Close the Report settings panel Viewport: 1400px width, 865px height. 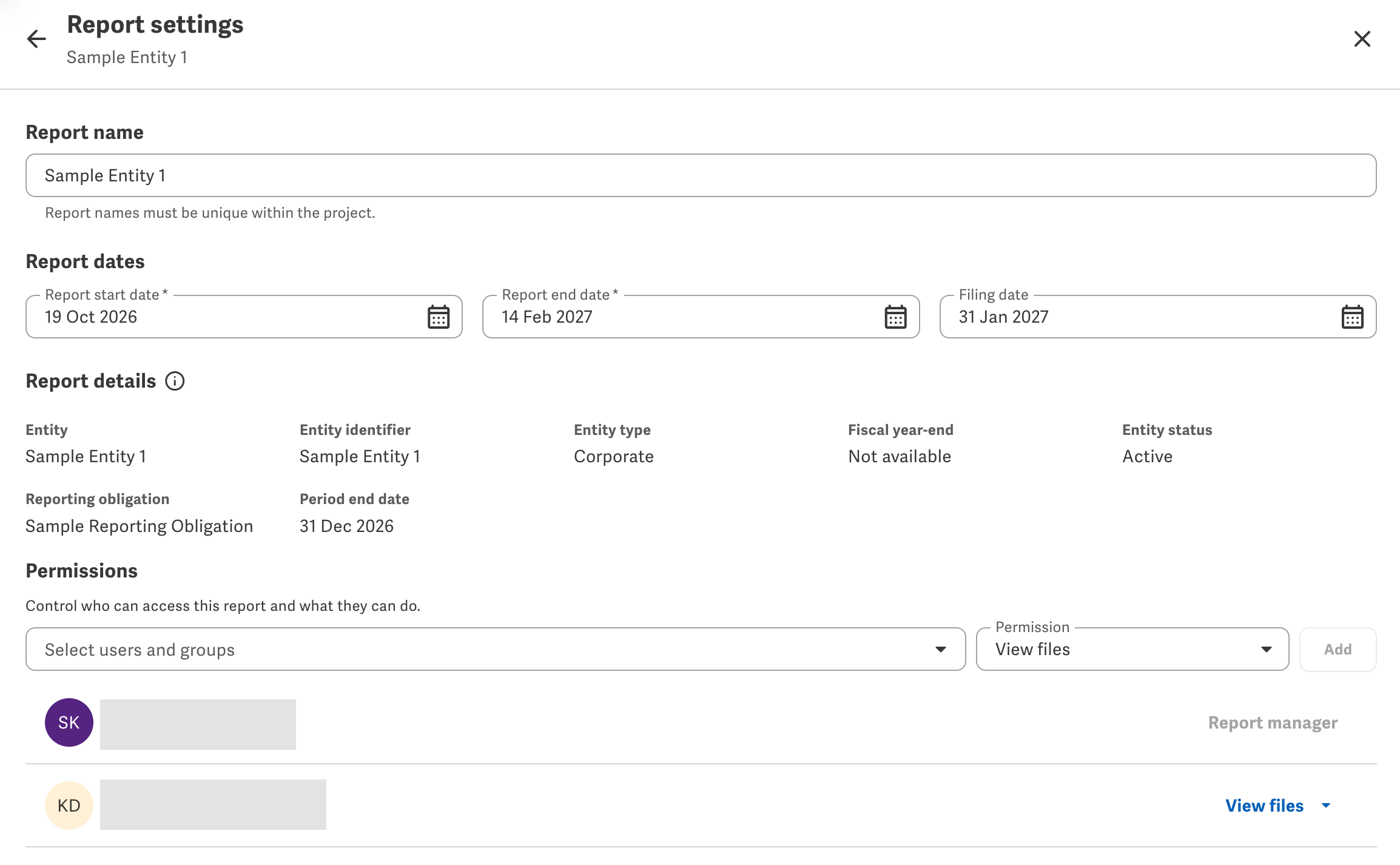click(1362, 39)
